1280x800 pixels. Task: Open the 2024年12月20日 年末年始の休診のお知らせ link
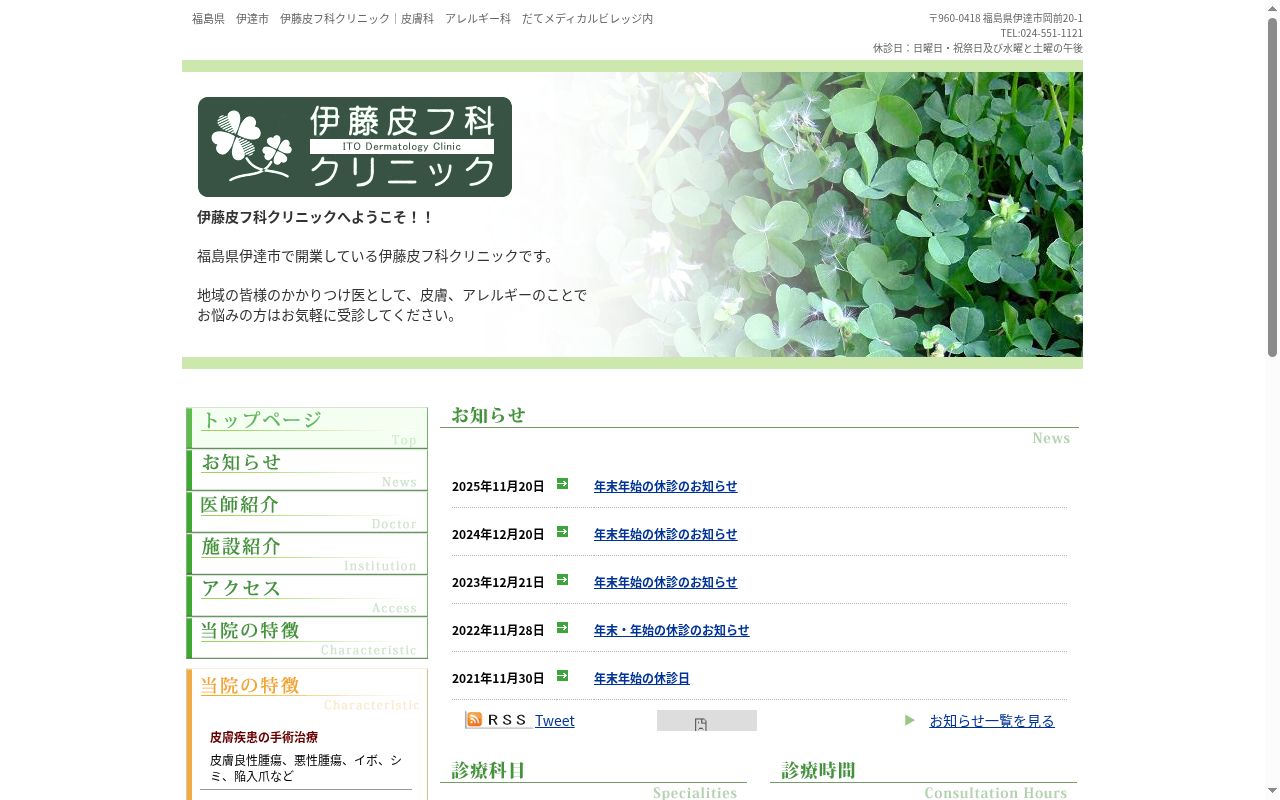coord(665,534)
